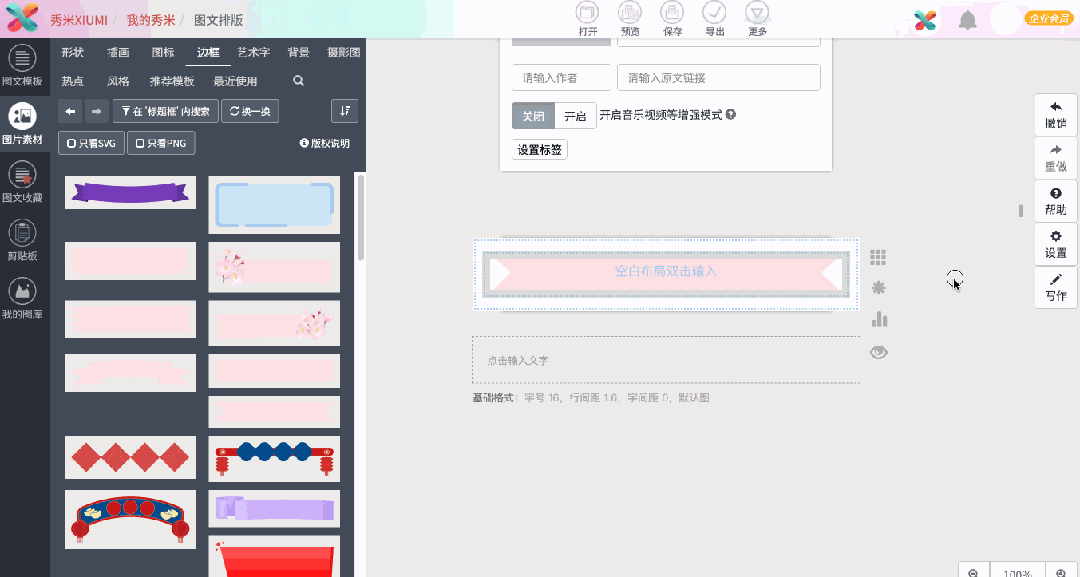Open the 写作 writing mode
Image resolution: width=1080 pixels, height=577 pixels.
(1055, 288)
